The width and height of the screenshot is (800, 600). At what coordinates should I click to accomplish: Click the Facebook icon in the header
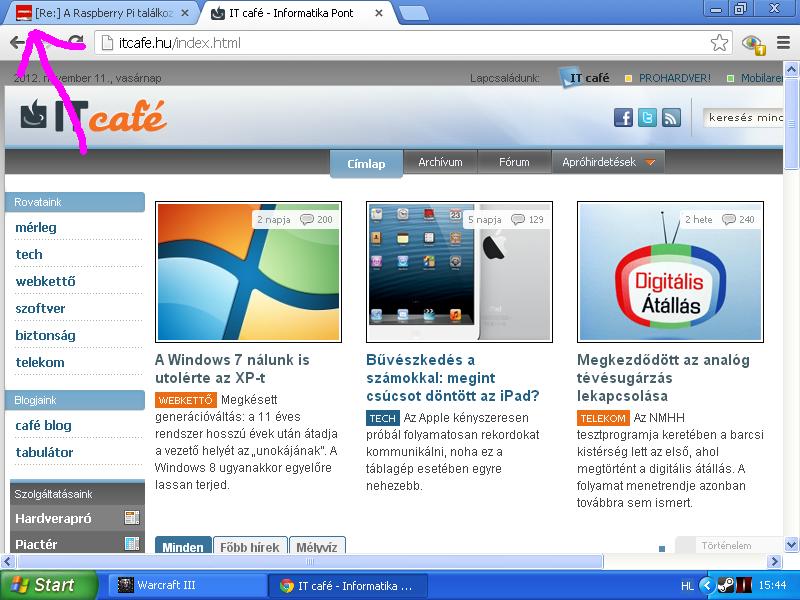tap(623, 118)
